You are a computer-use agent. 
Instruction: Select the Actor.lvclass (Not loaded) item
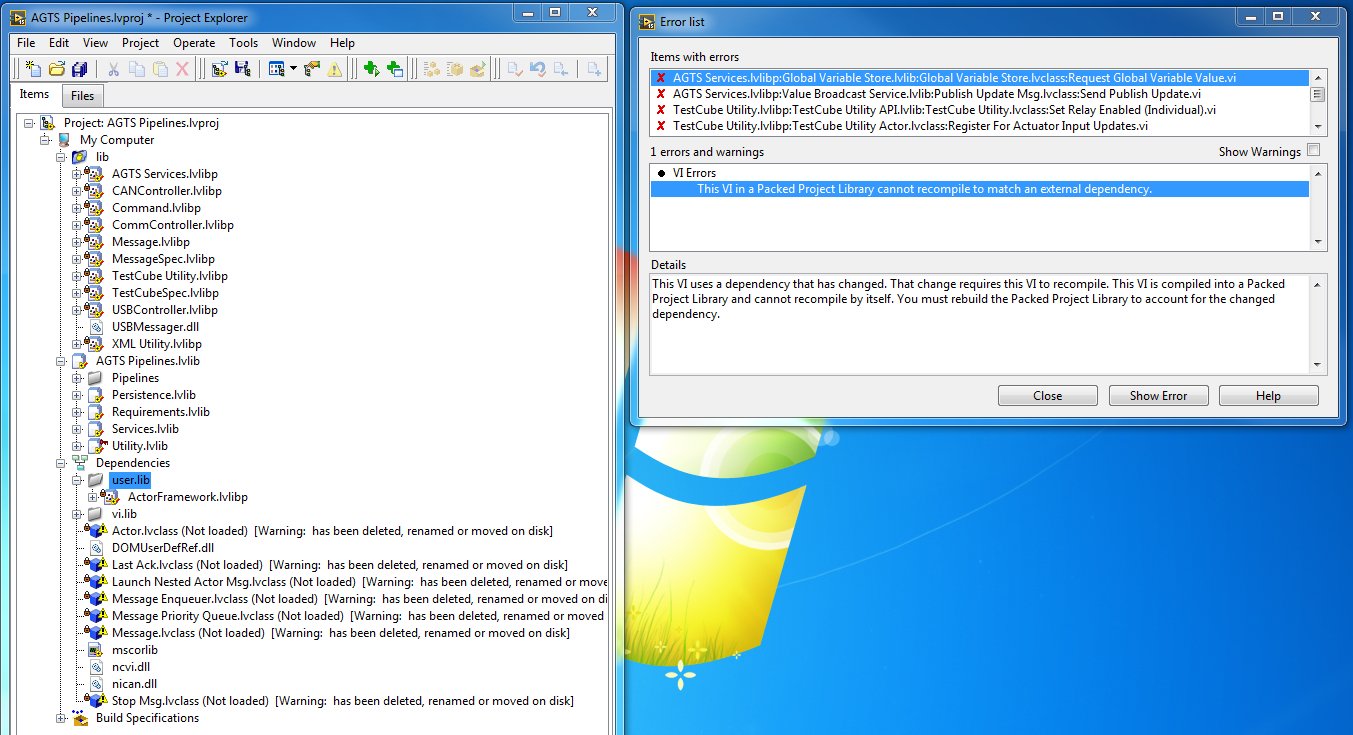pos(331,531)
